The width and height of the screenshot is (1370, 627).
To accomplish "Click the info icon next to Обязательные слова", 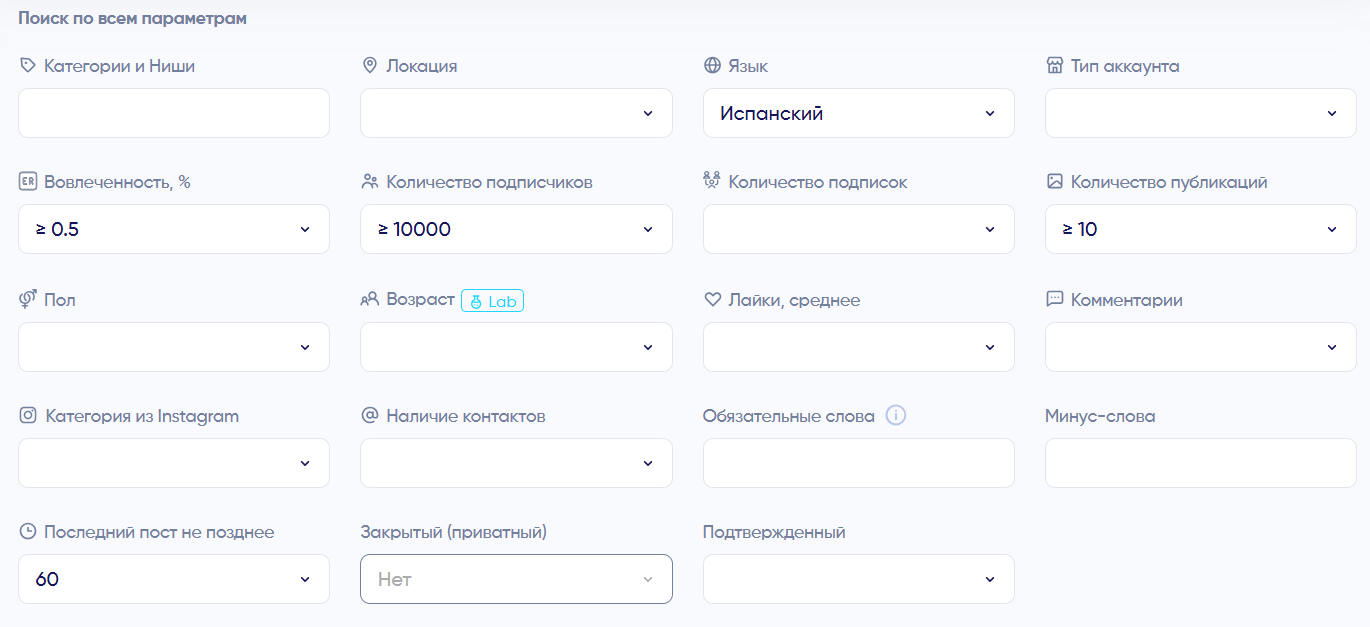I will tap(896, 416).
